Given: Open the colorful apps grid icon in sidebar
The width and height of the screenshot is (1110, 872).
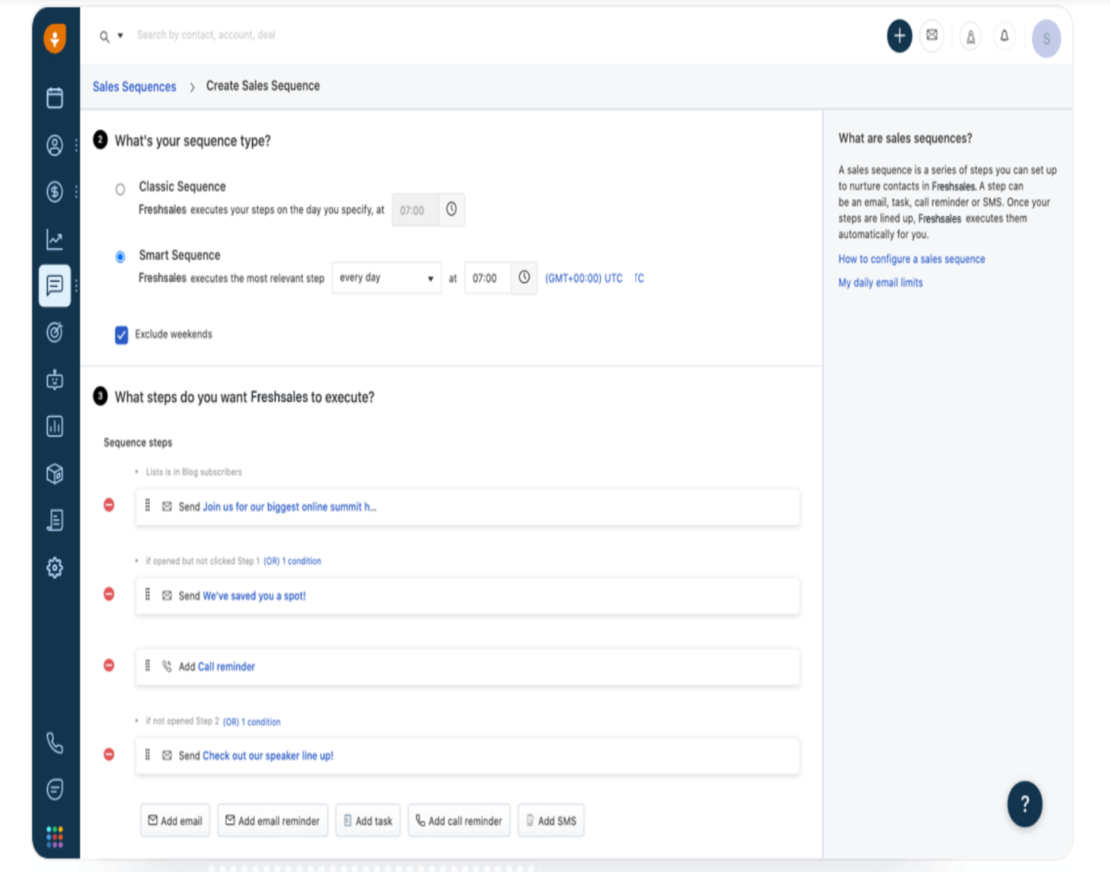Looking at the screenshot, I should (x=55, y=836).
